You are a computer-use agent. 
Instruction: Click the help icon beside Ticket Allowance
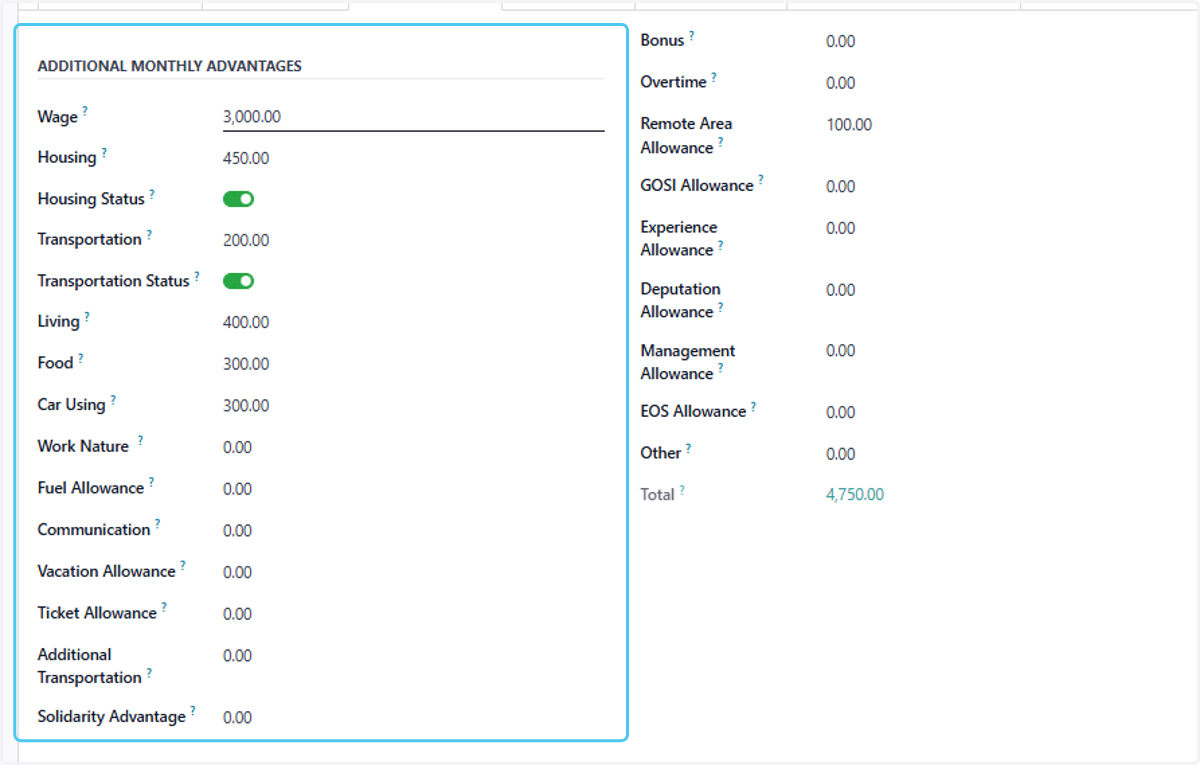[x=164, y=607]
